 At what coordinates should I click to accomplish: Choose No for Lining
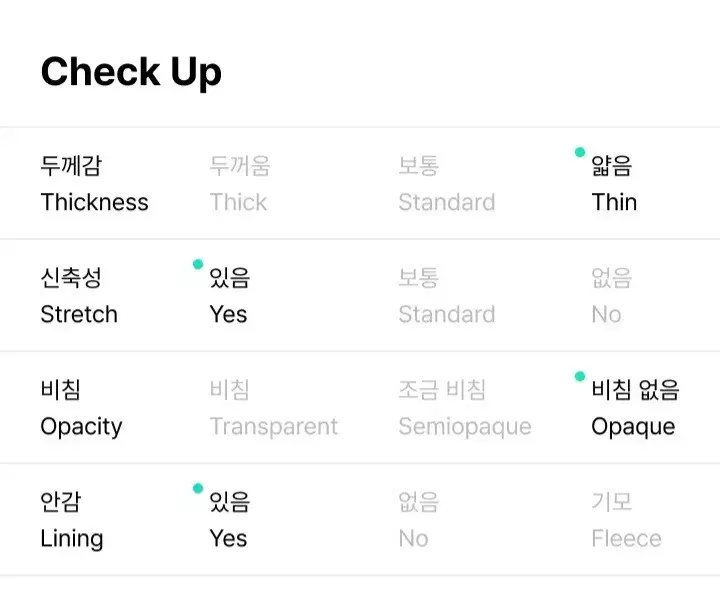[417, 520]
